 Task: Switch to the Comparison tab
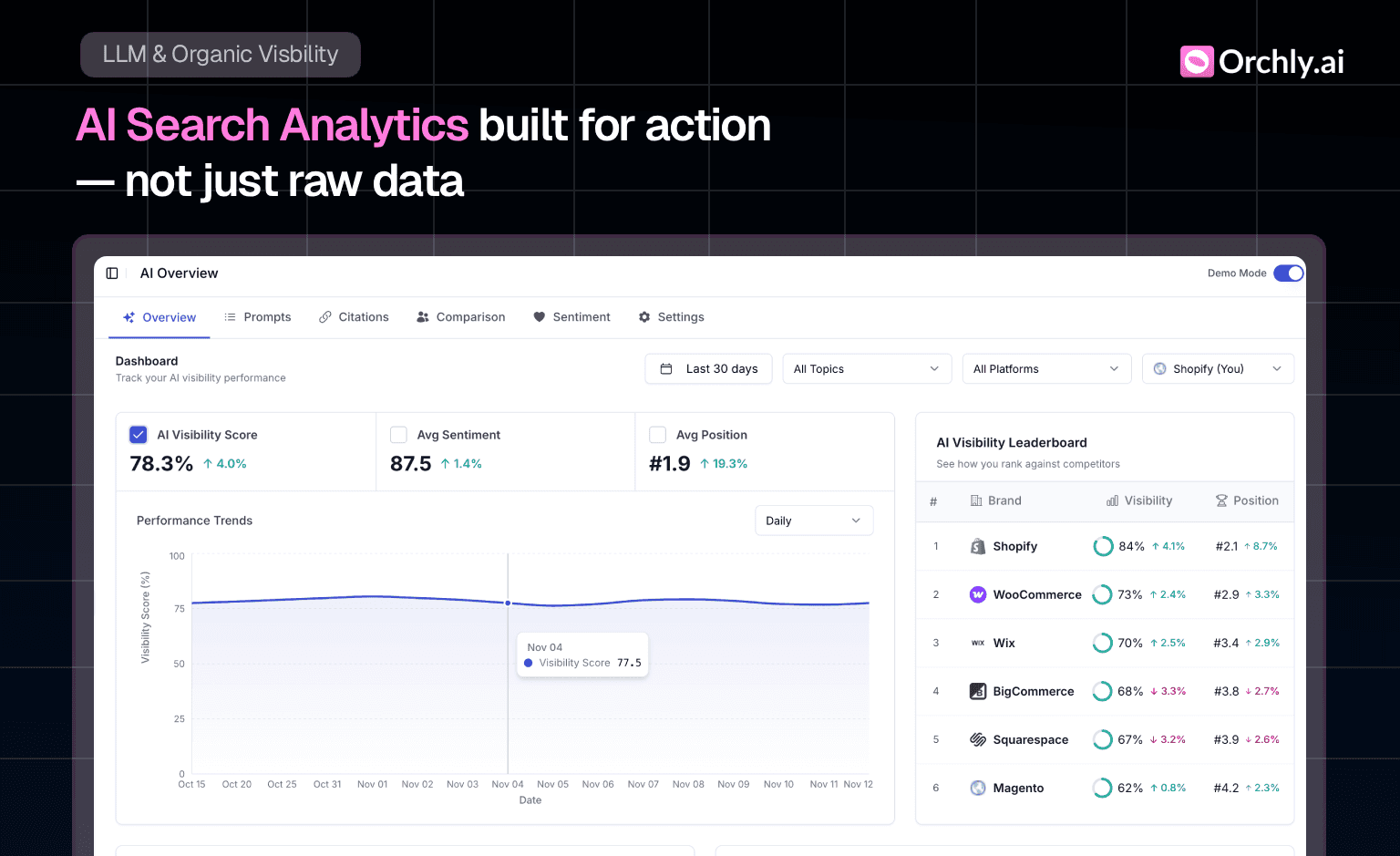[460, 316]
